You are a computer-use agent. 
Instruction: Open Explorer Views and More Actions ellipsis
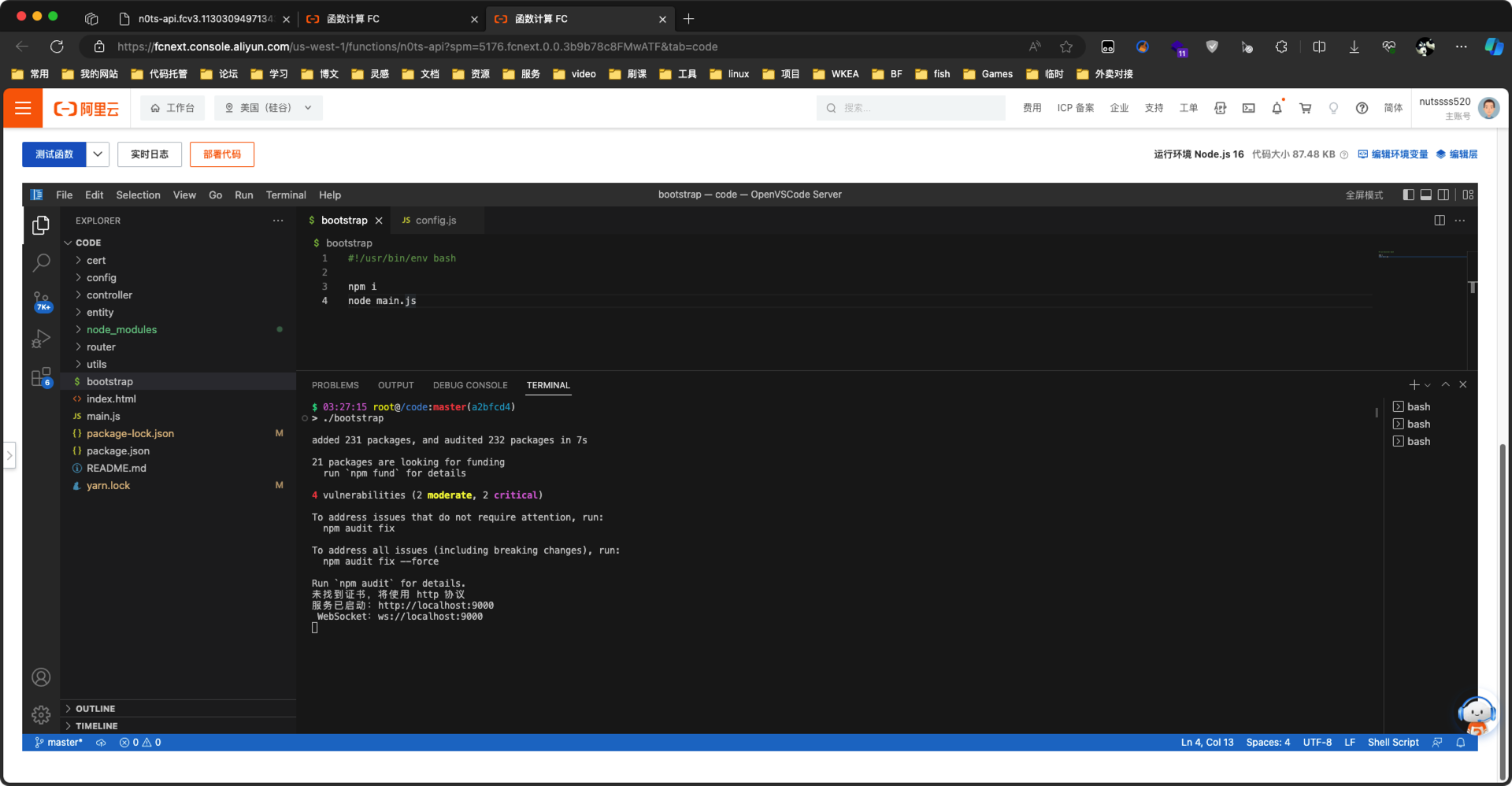[x=278, y=221]
